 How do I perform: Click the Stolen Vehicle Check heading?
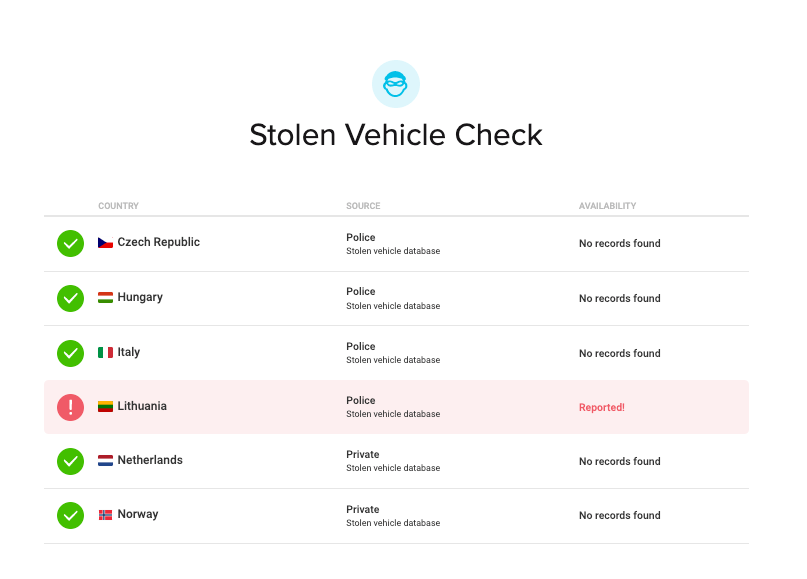[396, 135]
